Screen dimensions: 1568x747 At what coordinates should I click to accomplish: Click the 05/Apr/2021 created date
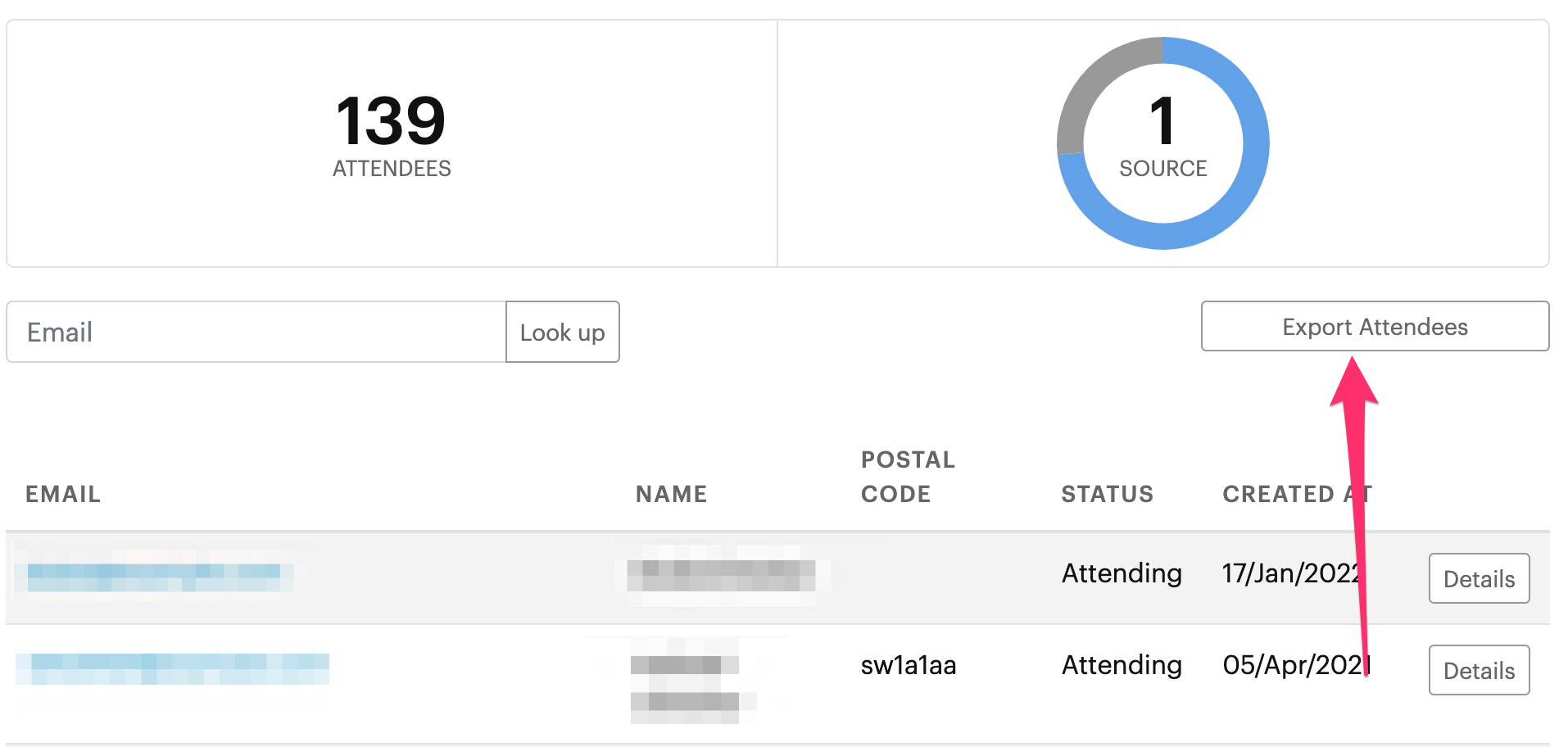point(1296,665)
